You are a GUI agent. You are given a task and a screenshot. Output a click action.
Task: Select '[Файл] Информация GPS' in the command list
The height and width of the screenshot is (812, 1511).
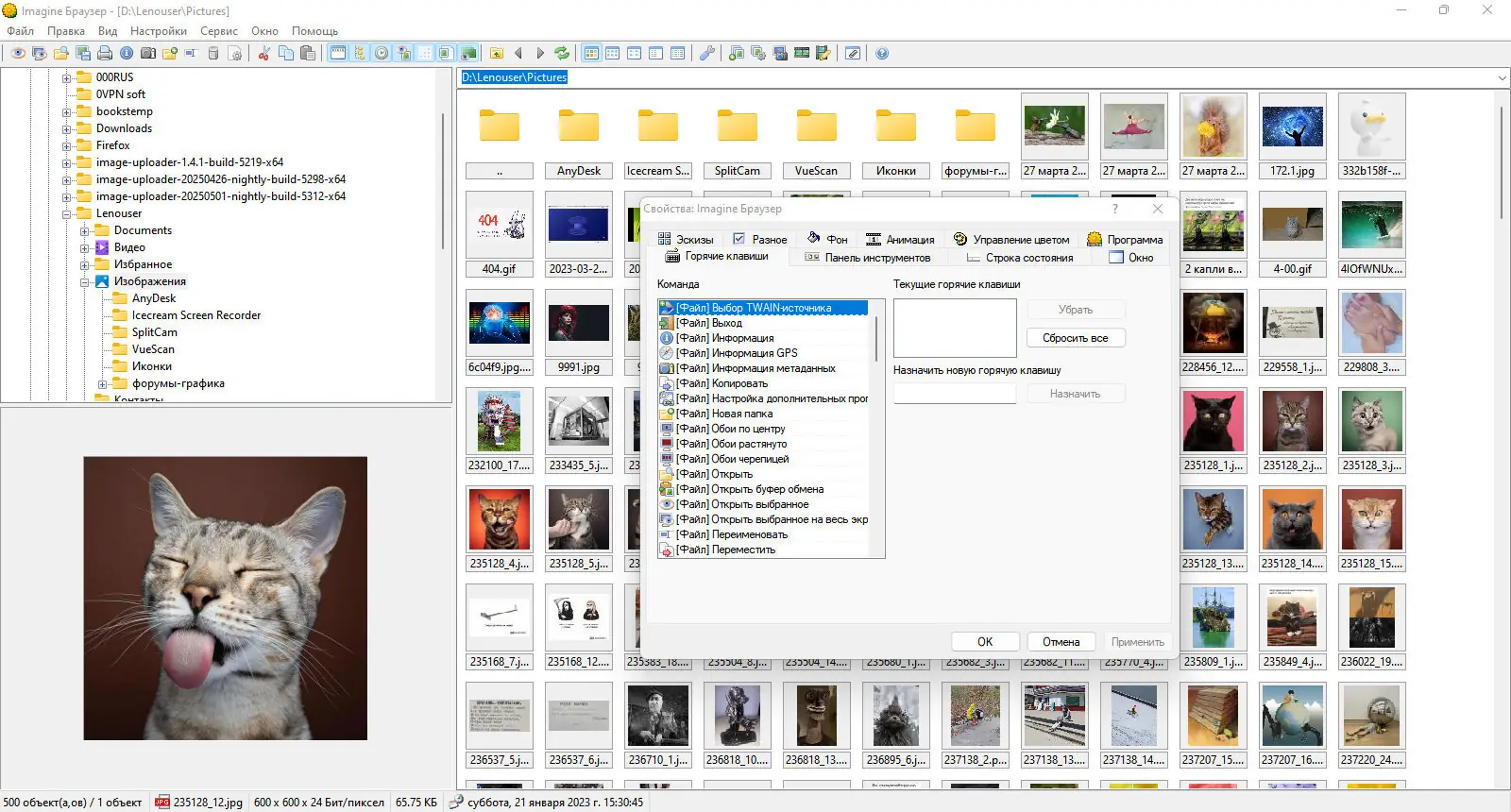[763, 353]
